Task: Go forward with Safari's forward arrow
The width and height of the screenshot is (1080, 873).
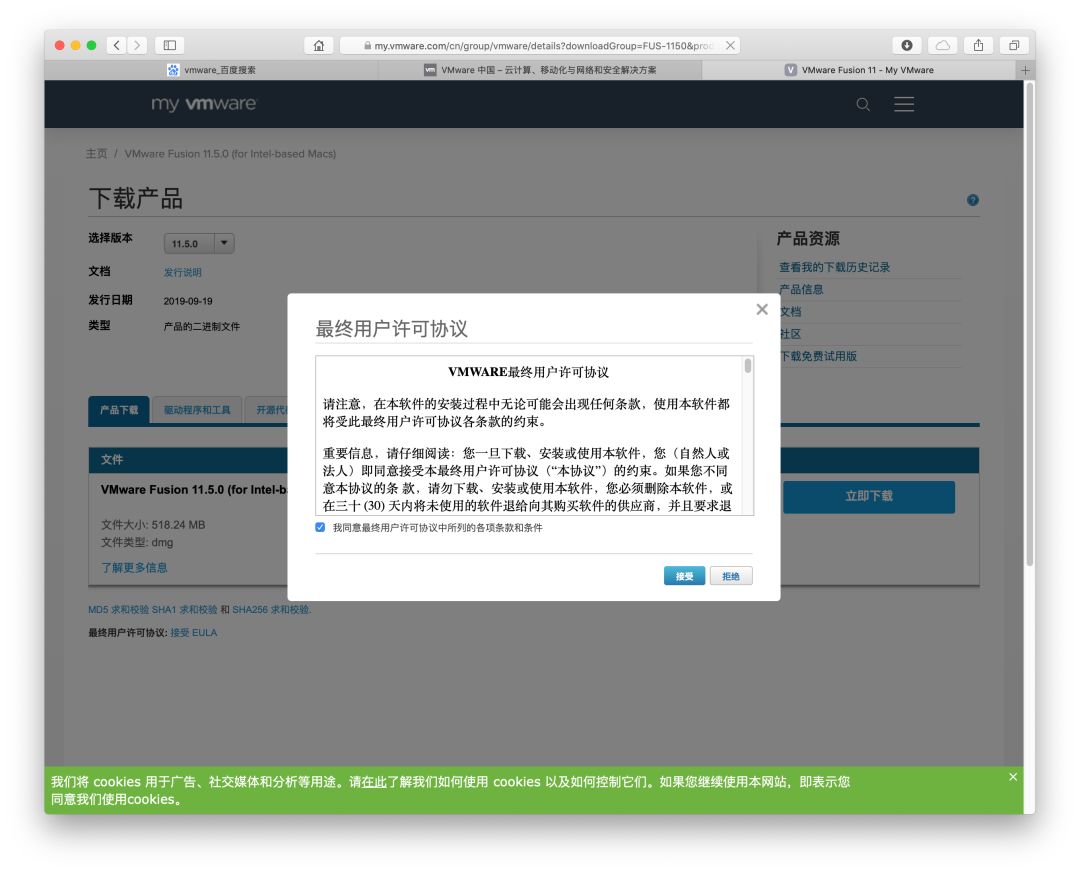Action: (137, 45)
